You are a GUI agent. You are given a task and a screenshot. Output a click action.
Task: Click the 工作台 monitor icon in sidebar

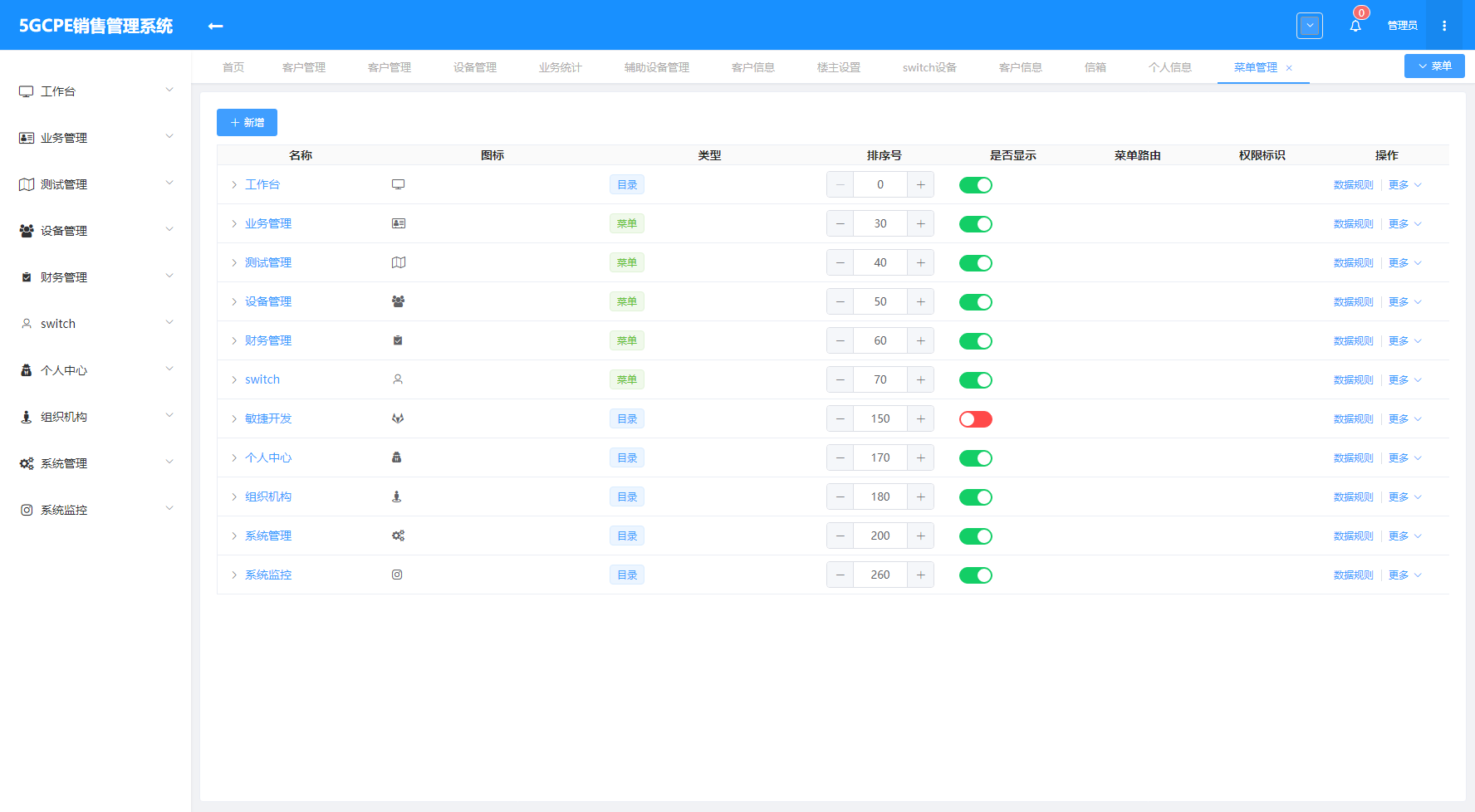click(x=27, y=91)
